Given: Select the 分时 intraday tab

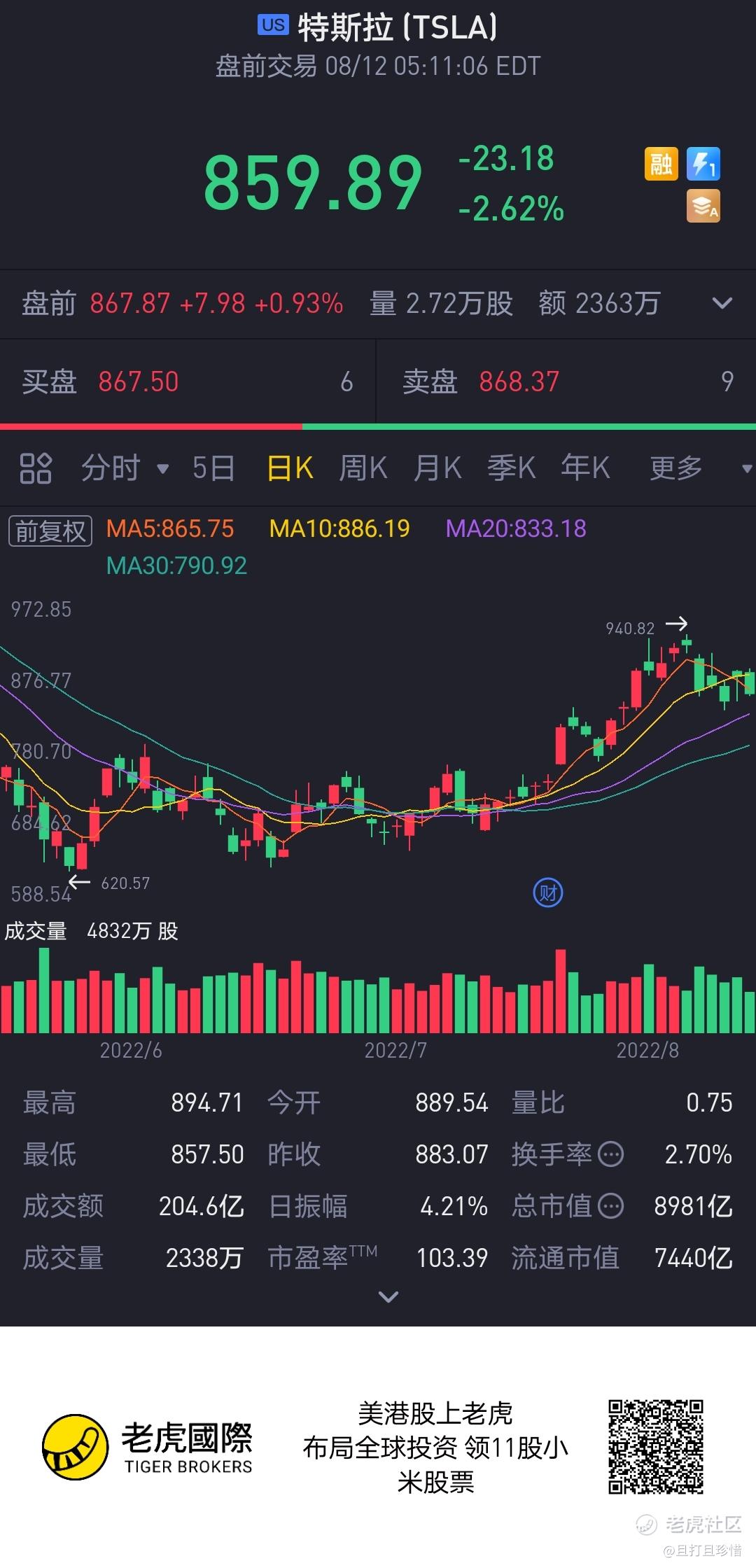Looking at the screenshot, I should (111, 468).
